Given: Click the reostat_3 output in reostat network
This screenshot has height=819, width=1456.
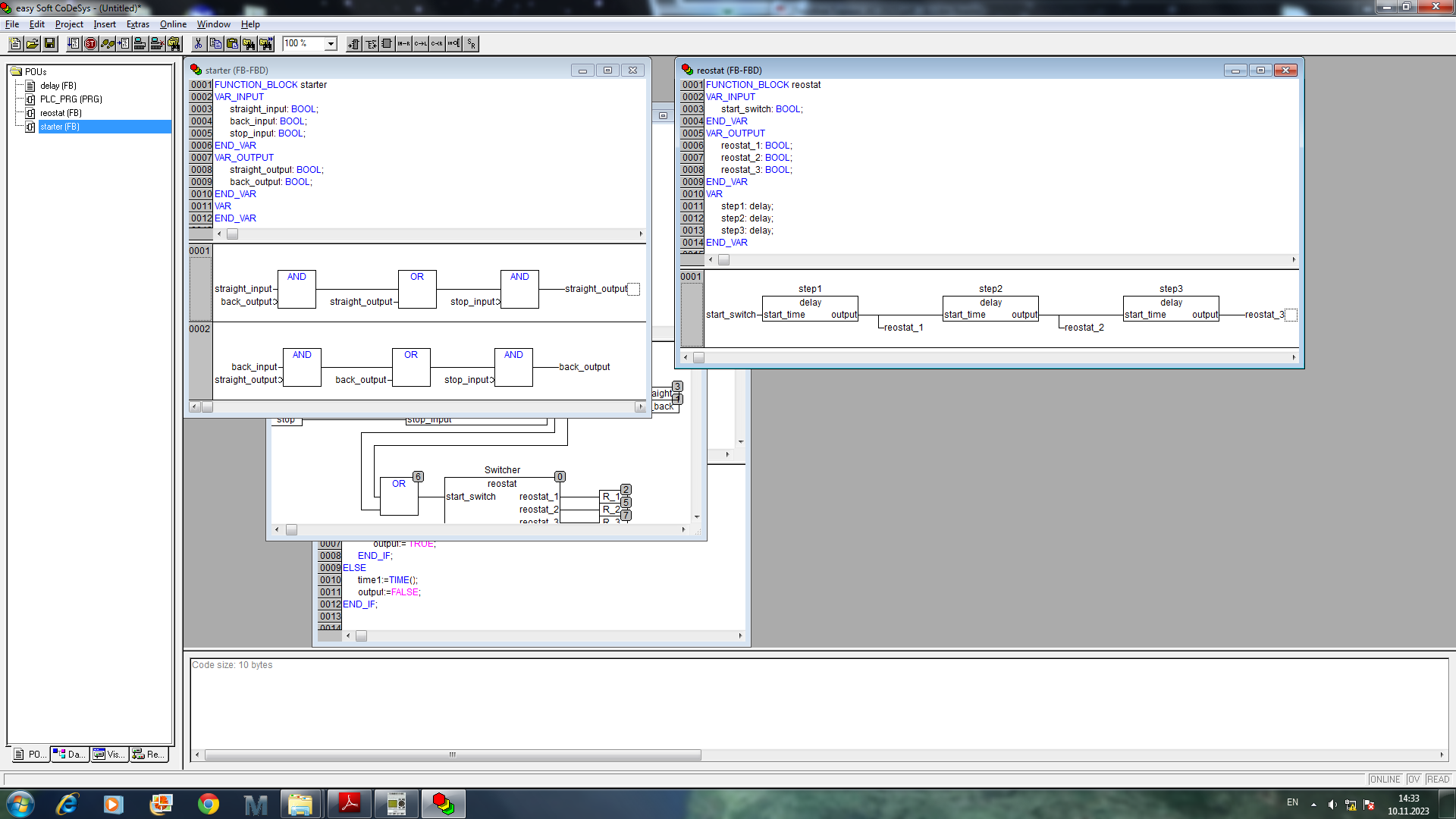Looking at the screenshot, I should (1264, 315).
